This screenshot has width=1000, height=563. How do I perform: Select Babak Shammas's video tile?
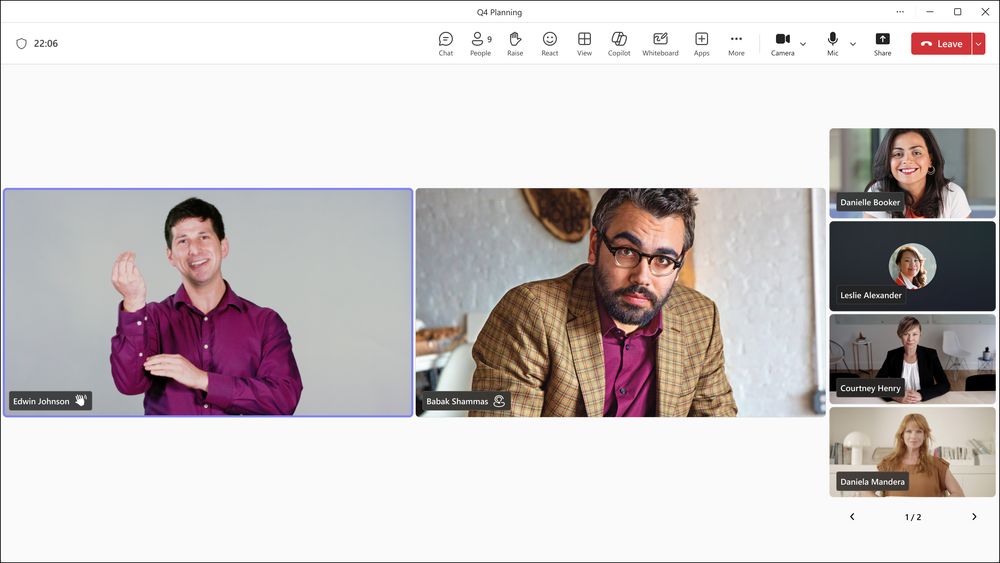click(621, 302)
